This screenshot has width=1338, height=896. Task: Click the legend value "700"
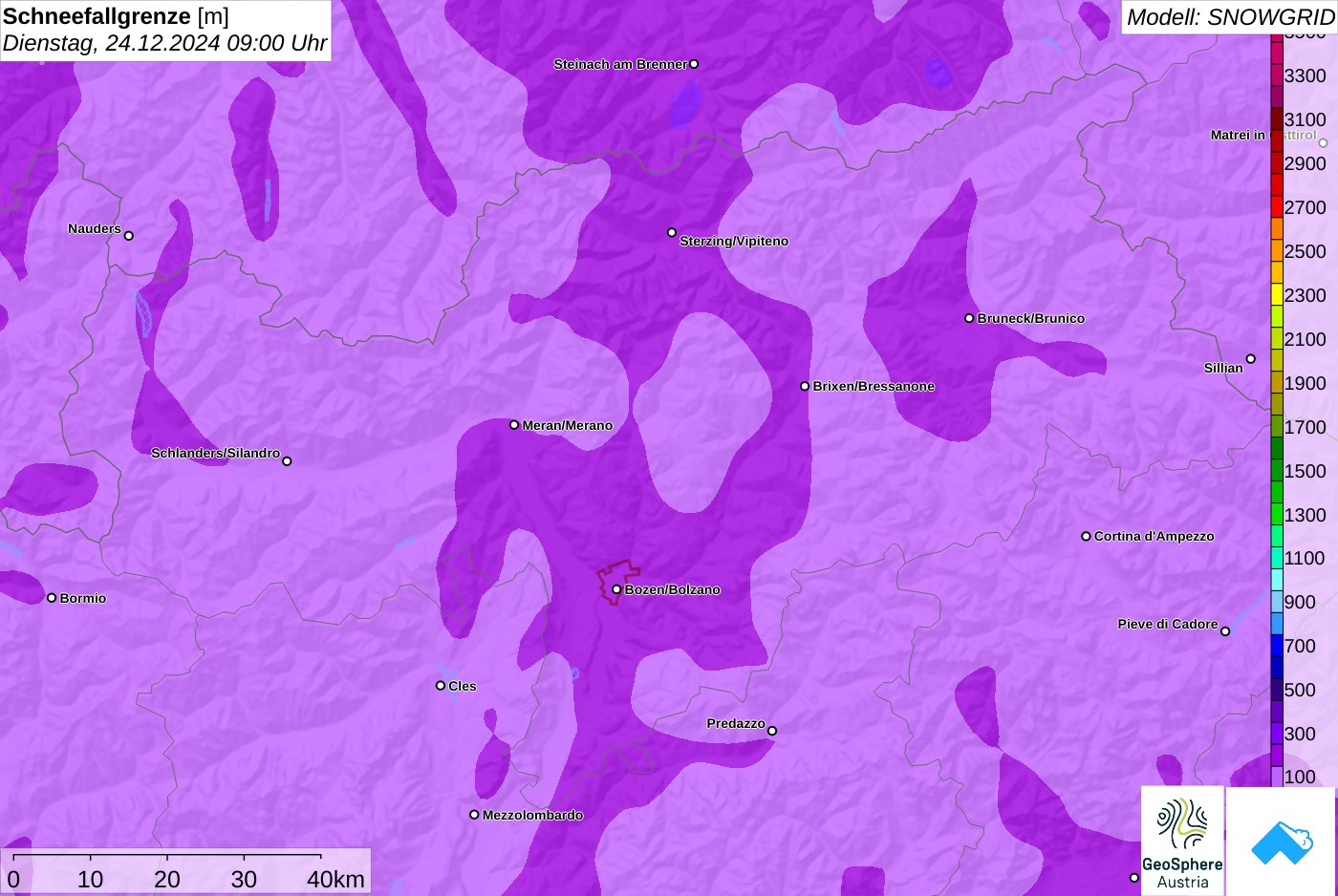pos(1300,646)
